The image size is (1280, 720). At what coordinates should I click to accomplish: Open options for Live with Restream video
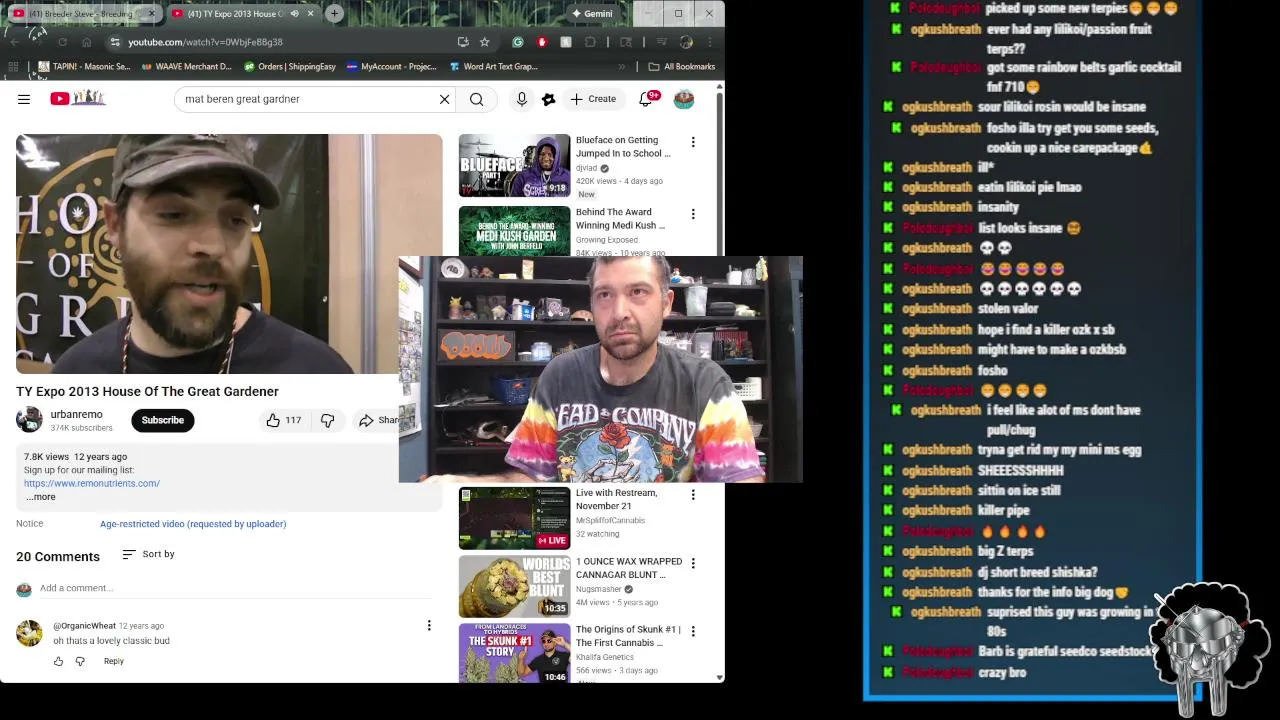coord(693,495)
